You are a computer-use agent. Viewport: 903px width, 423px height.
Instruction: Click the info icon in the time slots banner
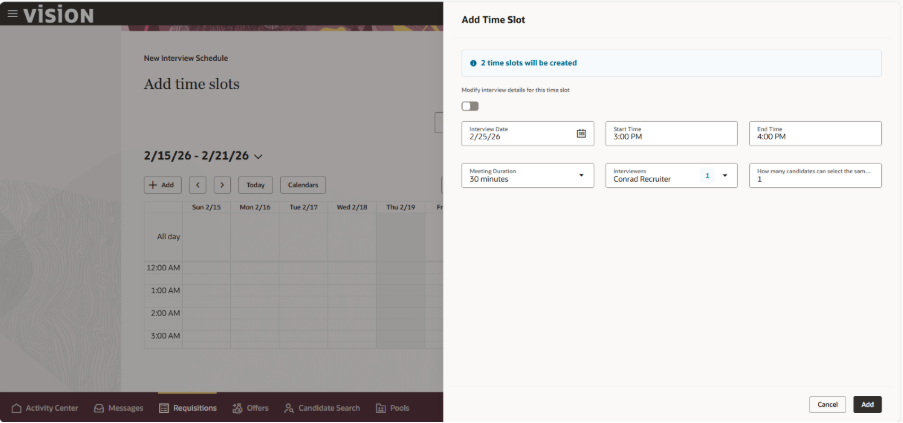point(473,63)
